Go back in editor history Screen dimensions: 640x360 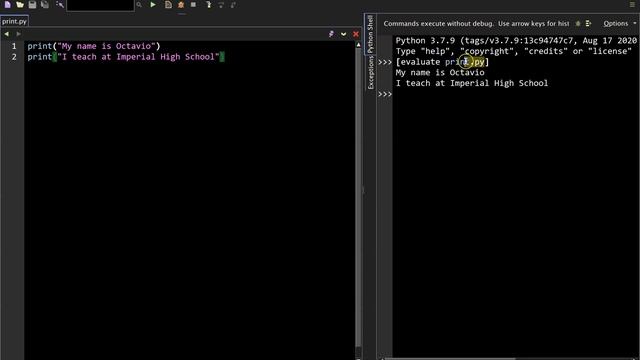point(7,34)
